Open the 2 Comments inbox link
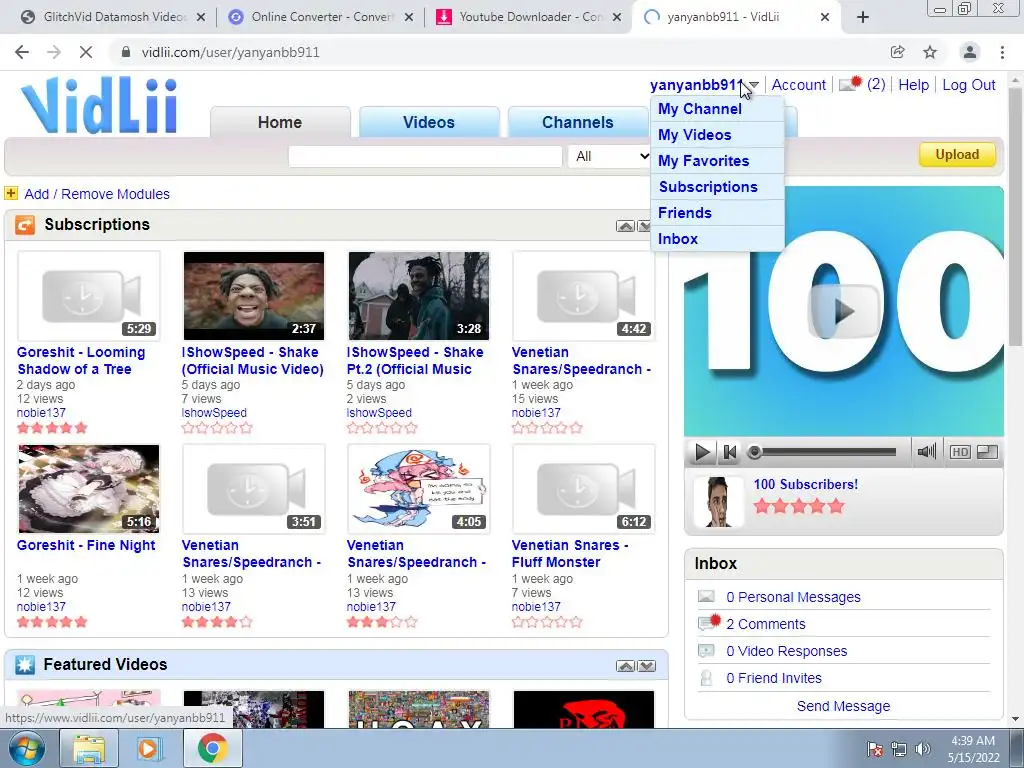Screen dimensions: 1024x768 point(765,624)
